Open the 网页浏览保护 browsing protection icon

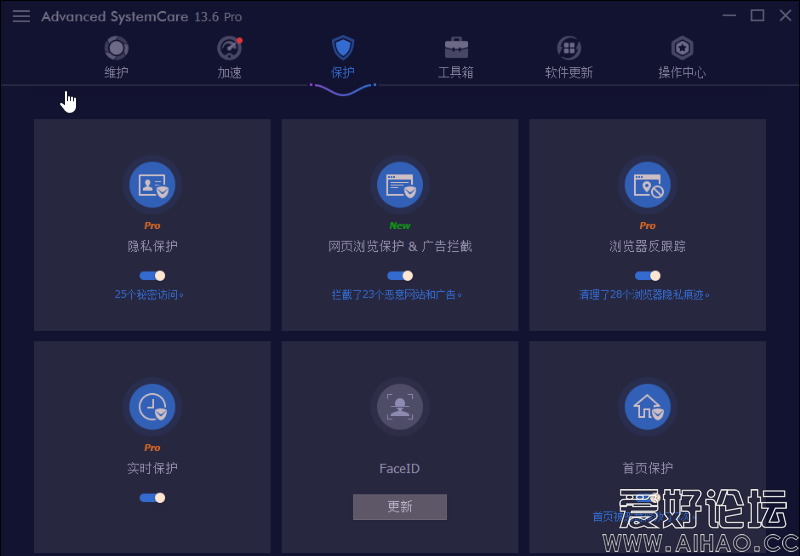point(400,185)
